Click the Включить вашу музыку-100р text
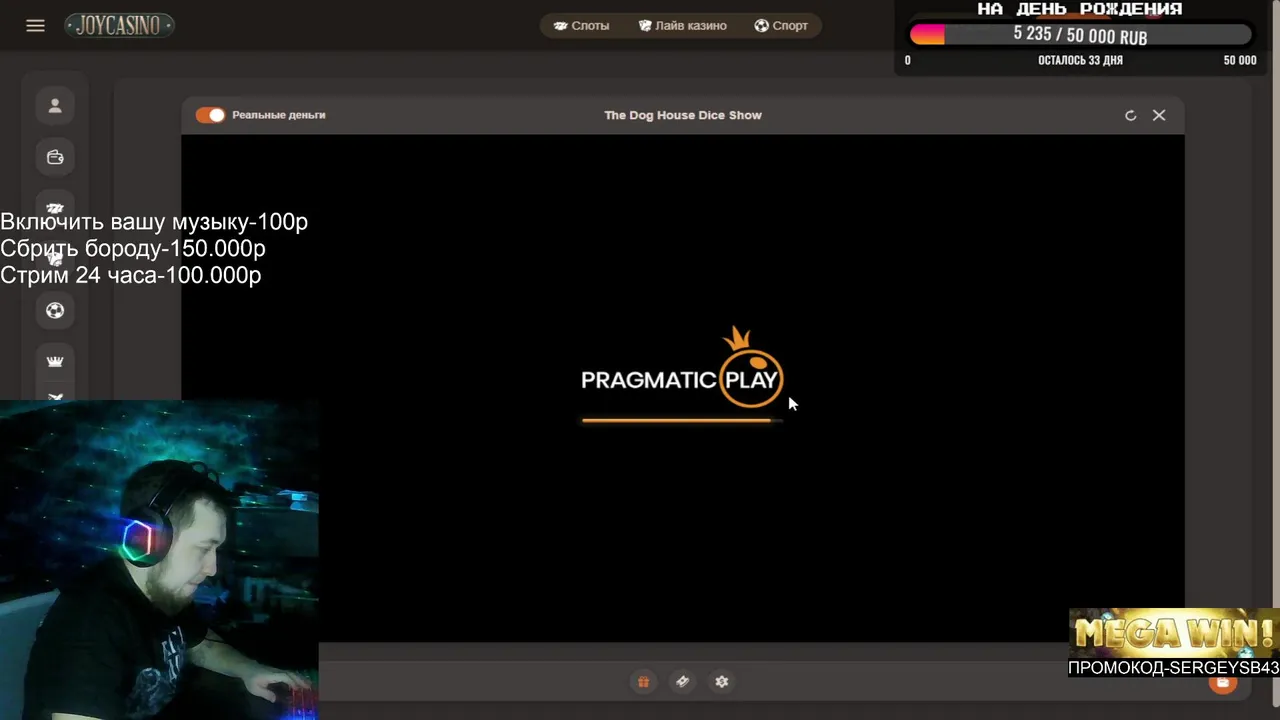This screenshot has width=1280, height=720. coord(154,222)
